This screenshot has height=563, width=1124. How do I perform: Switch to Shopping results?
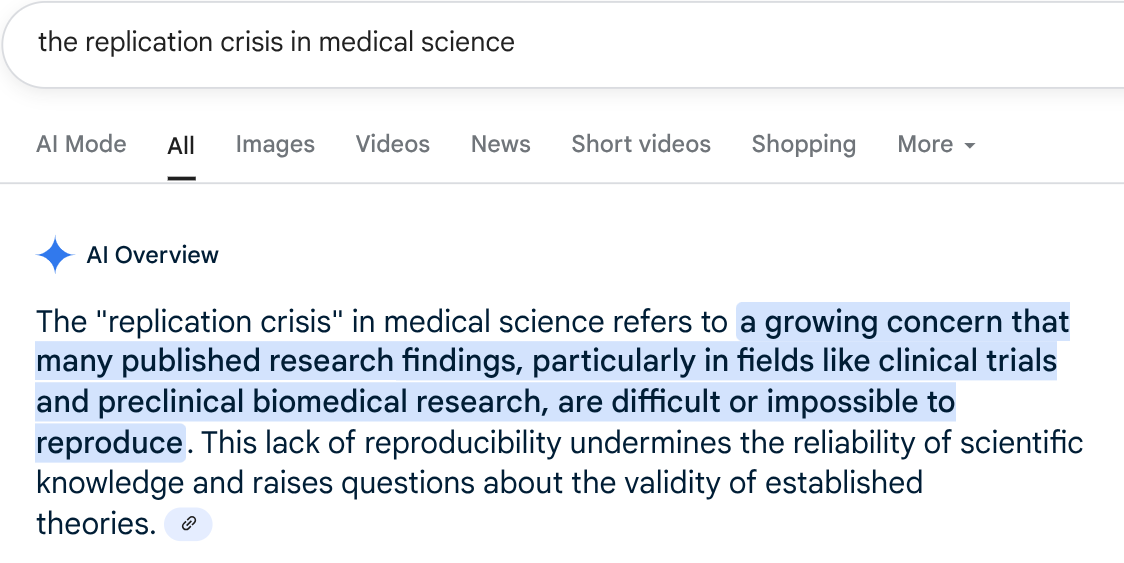(x=804, y=144)
